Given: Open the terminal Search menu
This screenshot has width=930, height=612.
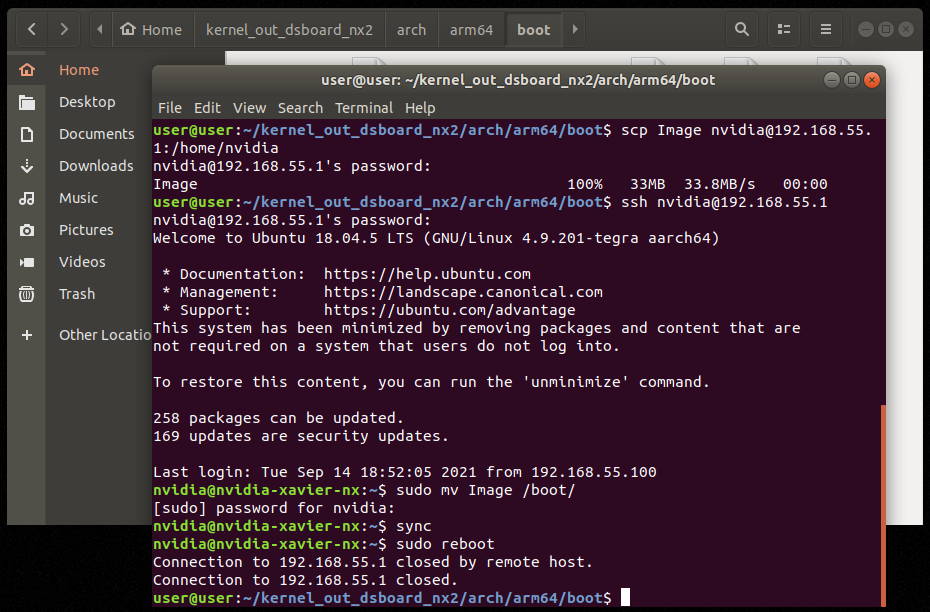Looking at the screenshot, I should 300,108.
